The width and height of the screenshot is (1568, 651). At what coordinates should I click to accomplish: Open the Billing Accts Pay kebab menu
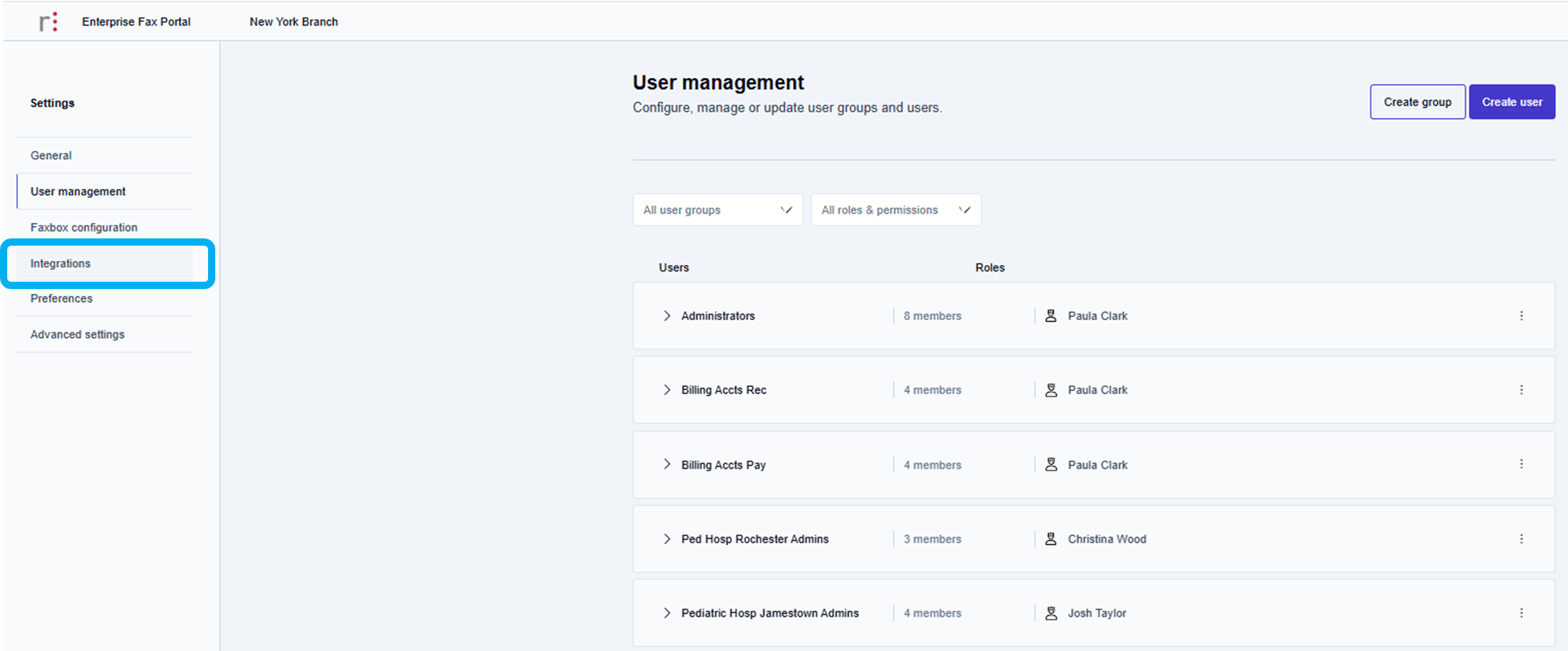click(x=1521, y=465)
